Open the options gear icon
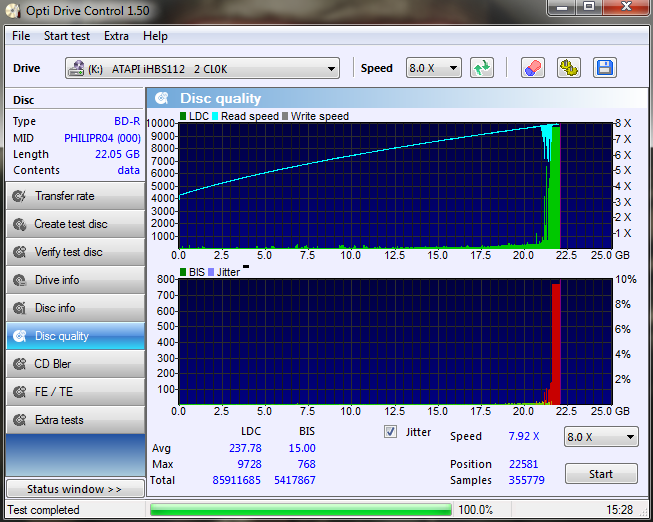This screenshot has width=653, height=522. [569, 68]
